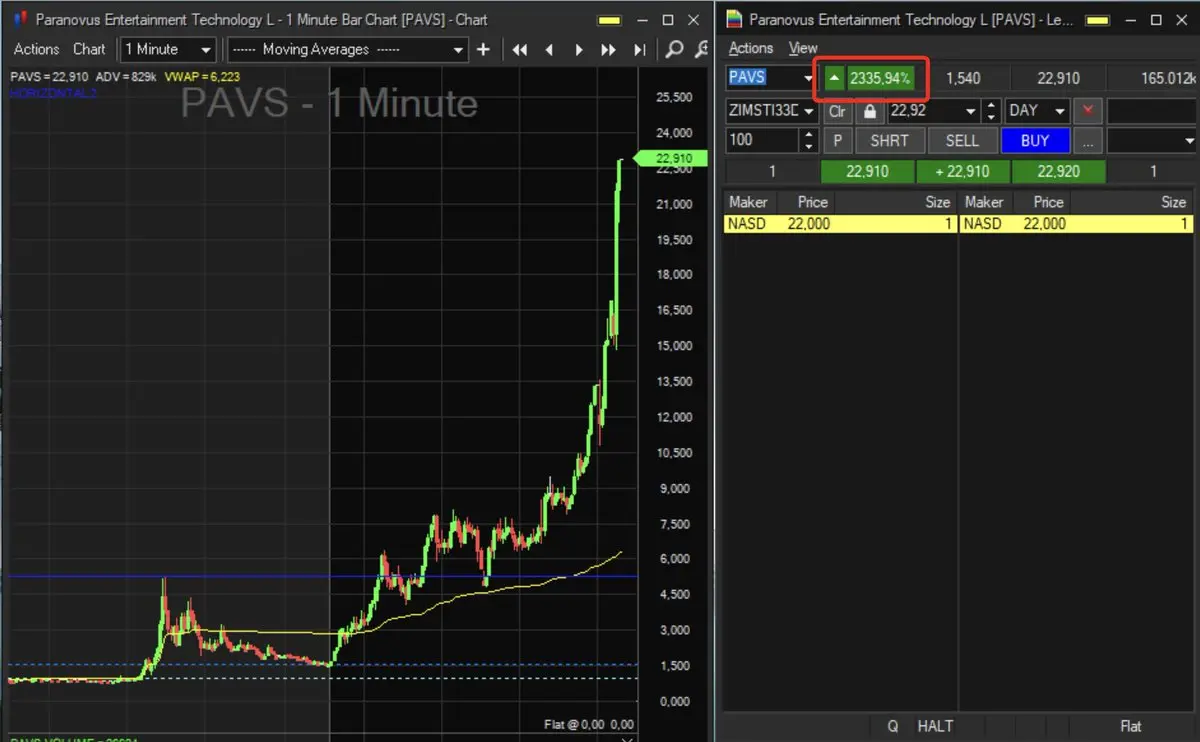Screen dimensions: 1200x742
Task: Click the price field stepper arrows
Action: tap(990, 111)
